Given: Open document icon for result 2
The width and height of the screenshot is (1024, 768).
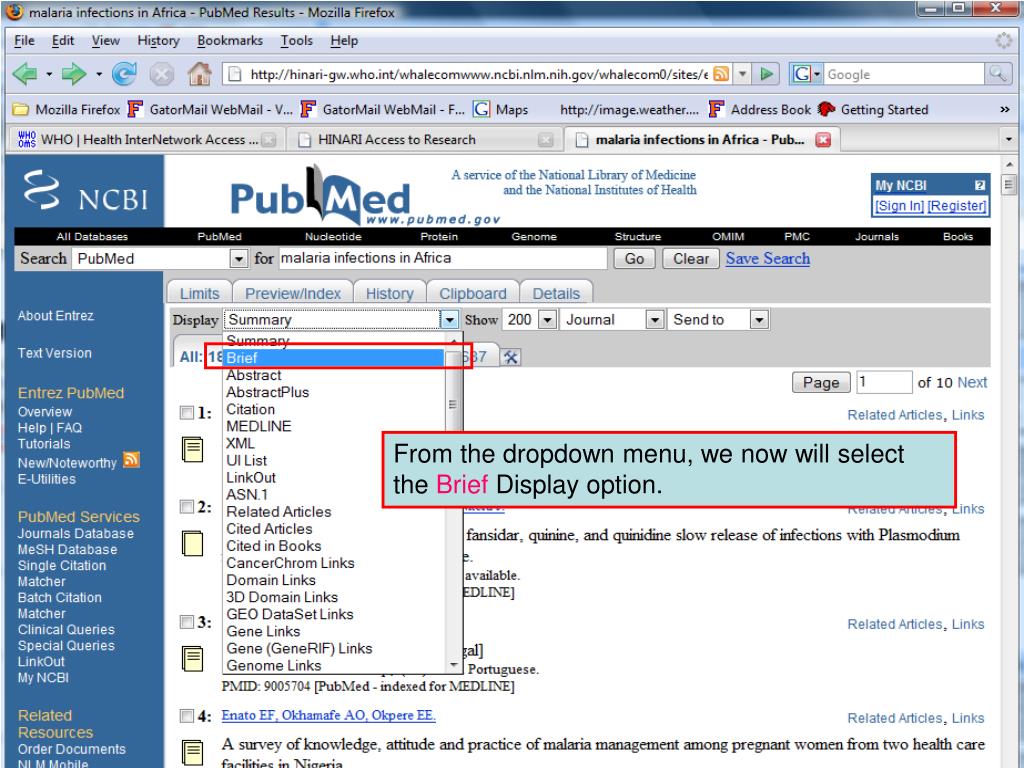Looking at the screenshot, I should [193, 543].
